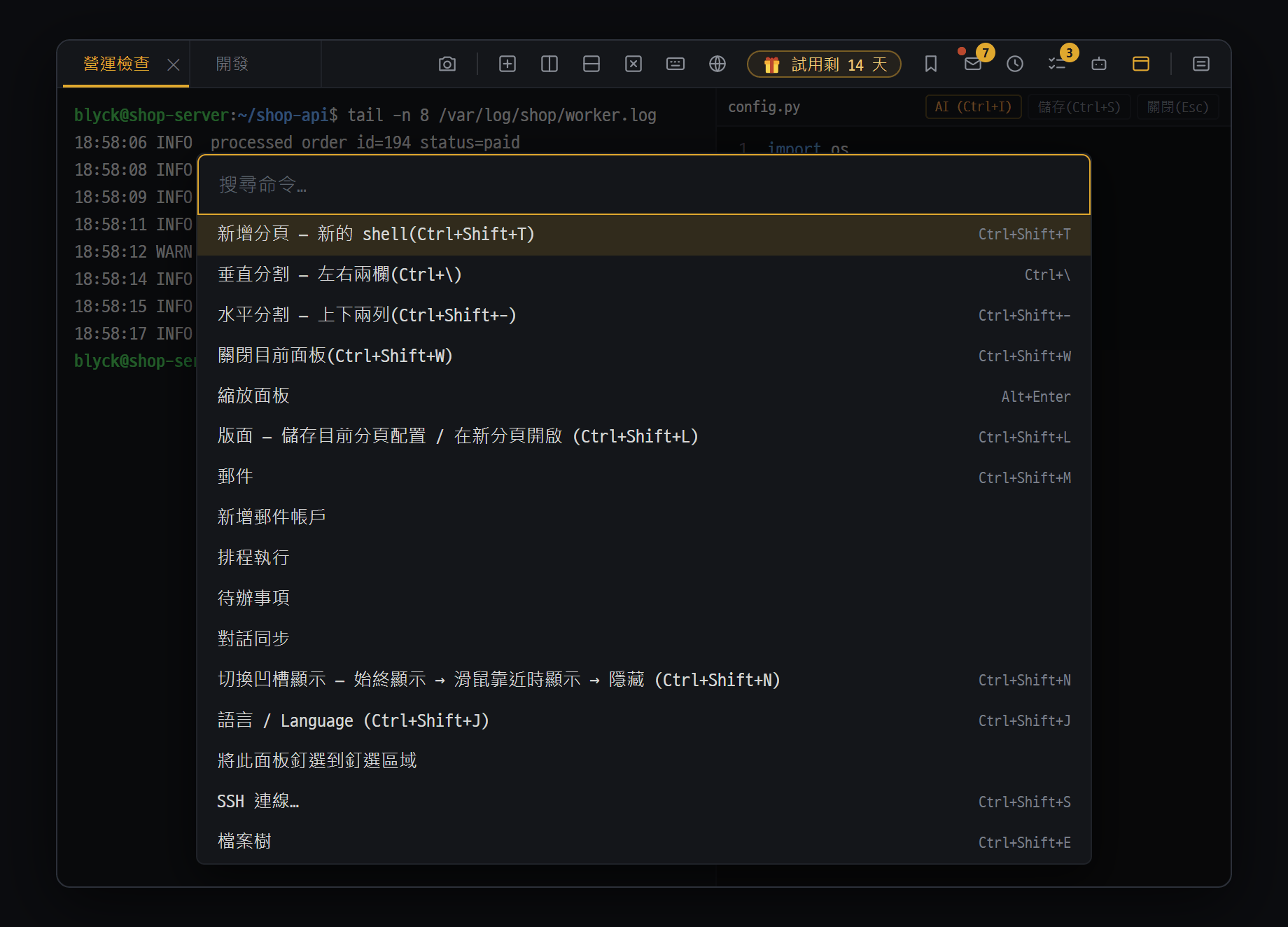Open the mail icon with badge 7
This screenshot has height=927, width=1288.
coord(973,64)
